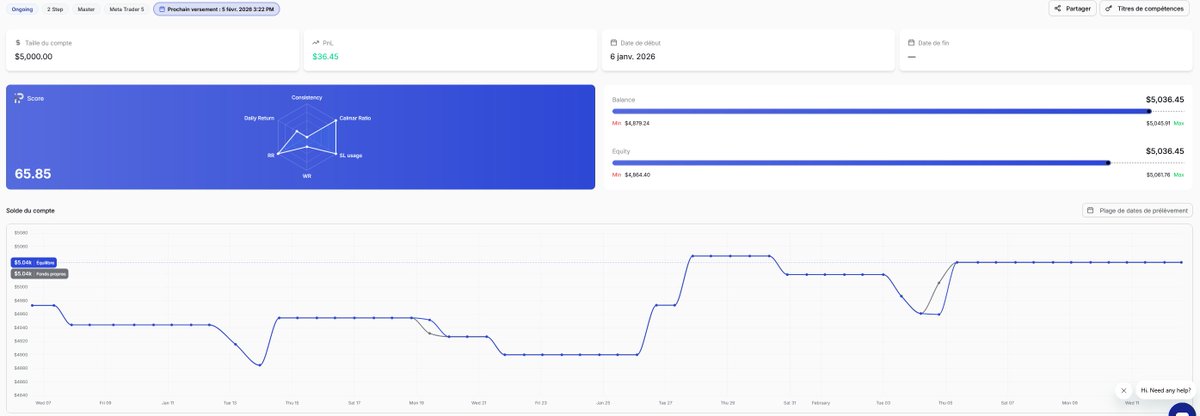Click the RR radar label
This screenshot has height=416, width=1200.
pos(270,155)
